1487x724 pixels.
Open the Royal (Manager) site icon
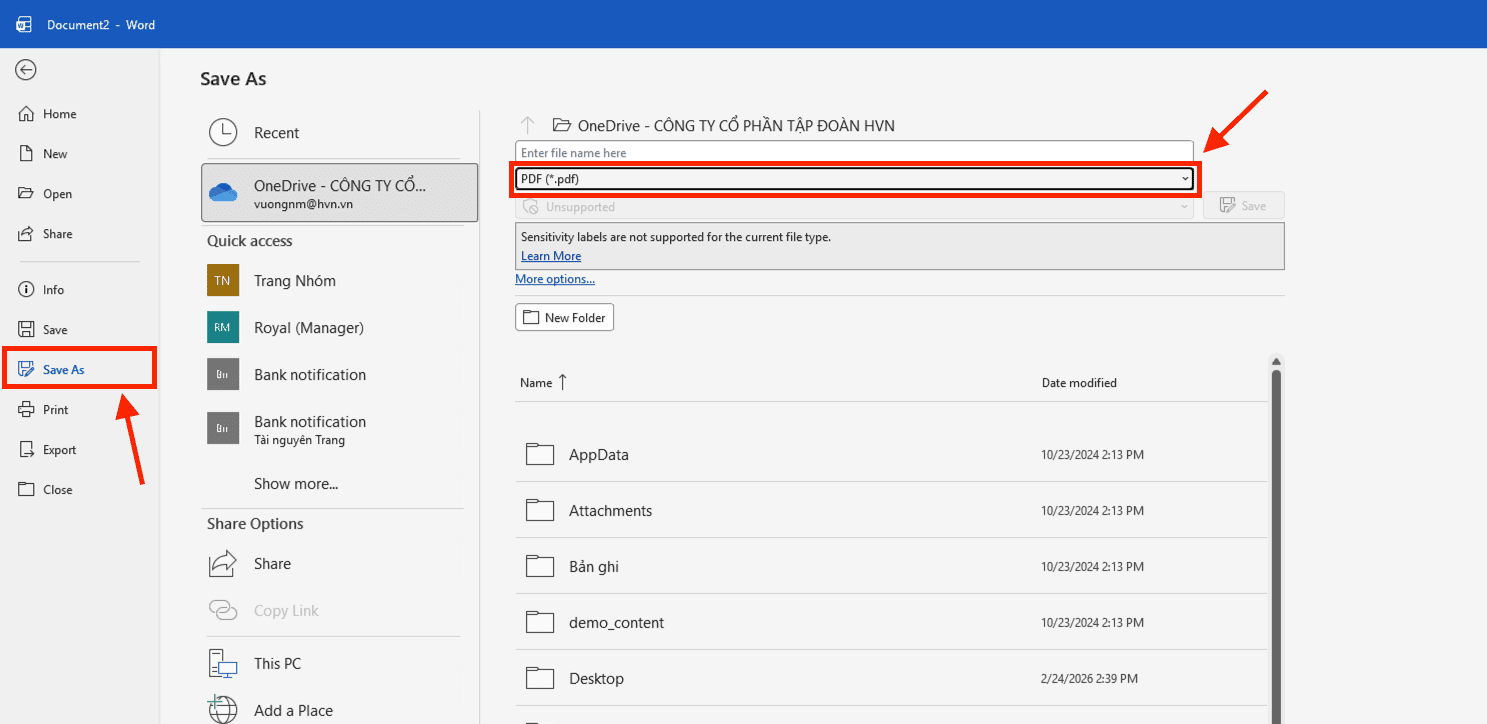pos(222,328)
